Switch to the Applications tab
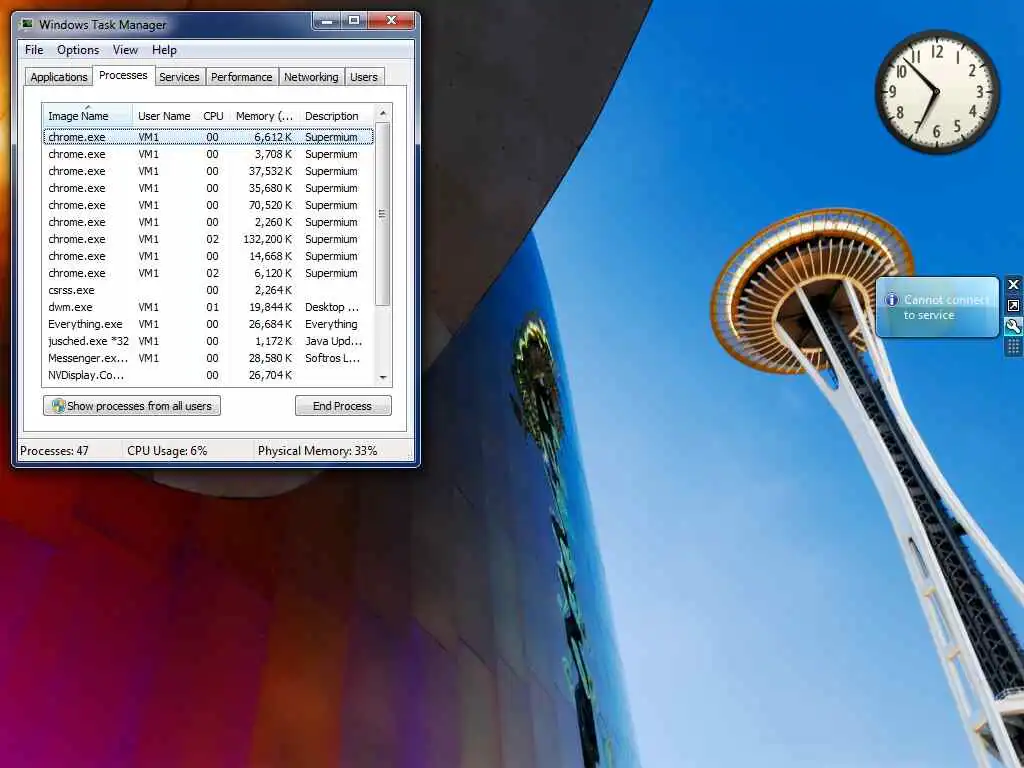This screenshot has width=1024, height=768. 59,77
